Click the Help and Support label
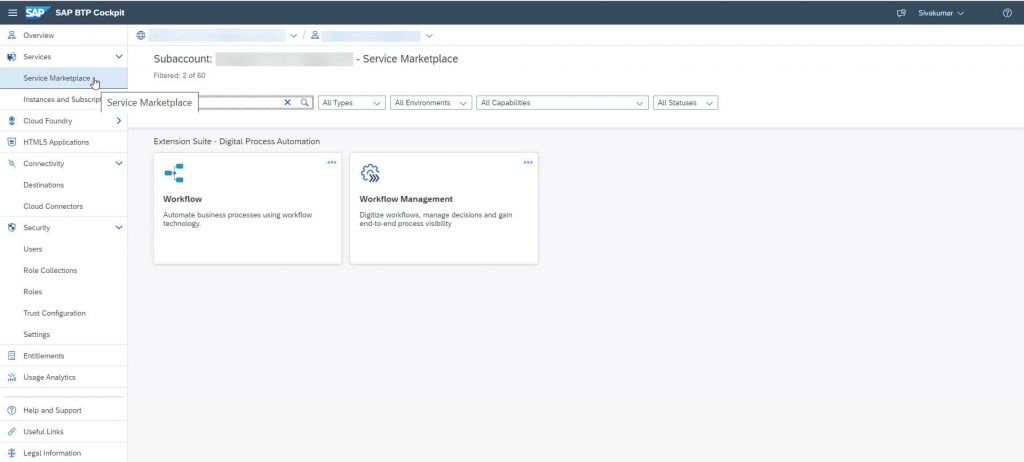 point(52,410)
